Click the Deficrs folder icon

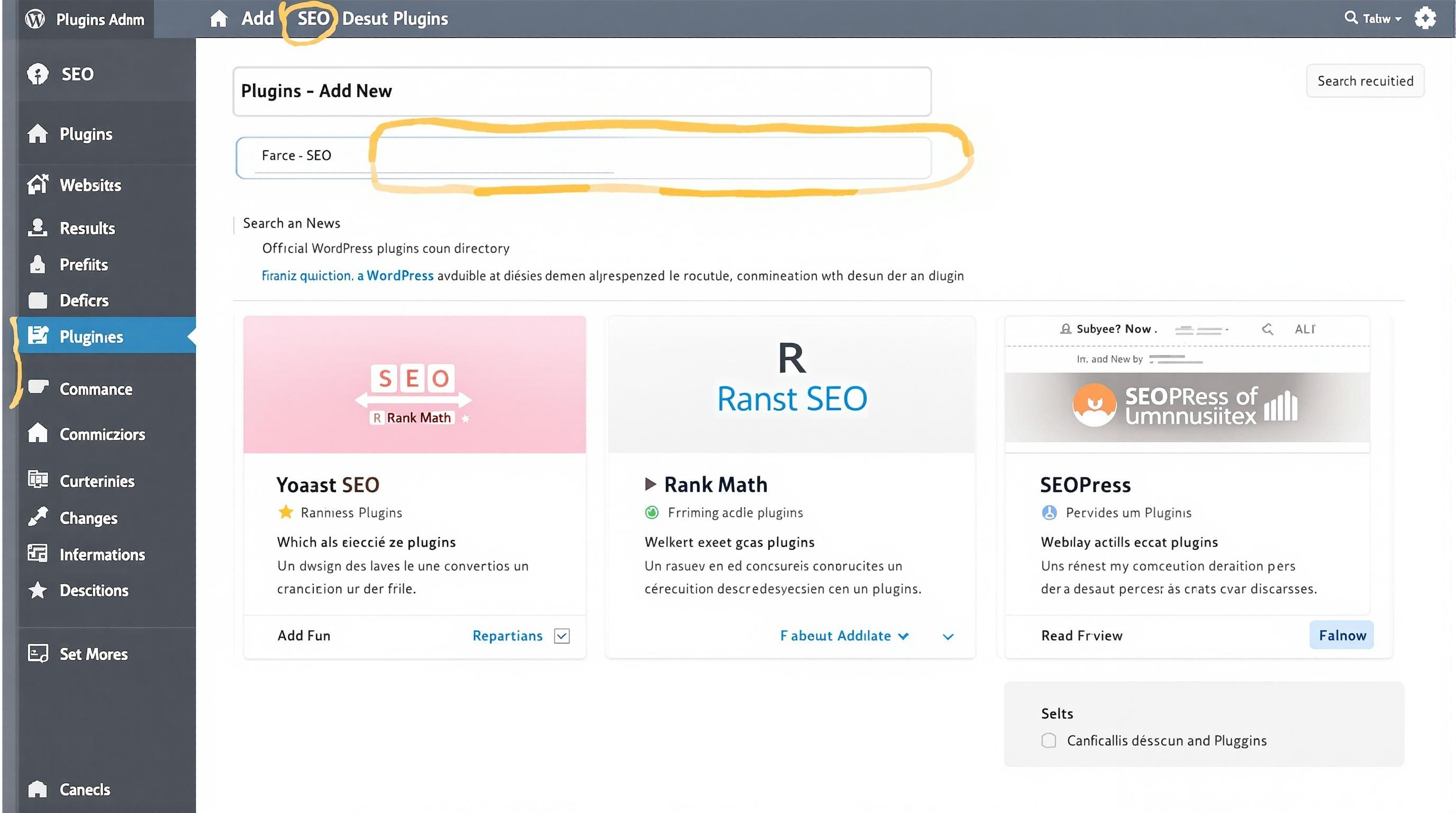(x=38, y=300)
